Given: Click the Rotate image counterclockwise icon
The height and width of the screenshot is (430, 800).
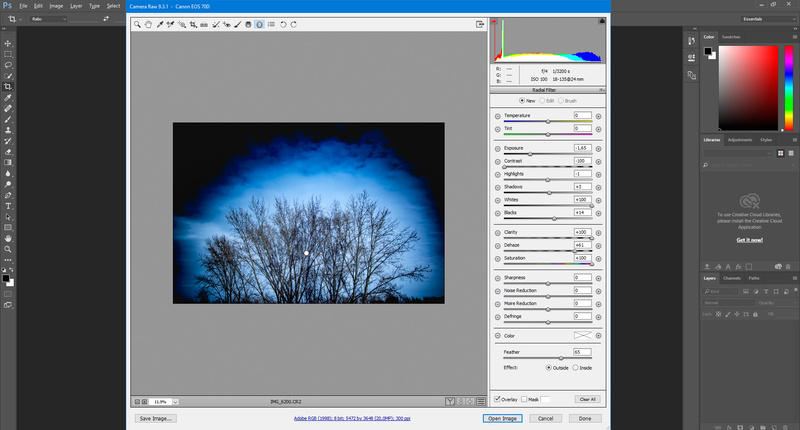Looking at the screenshot, I should 282,23.
